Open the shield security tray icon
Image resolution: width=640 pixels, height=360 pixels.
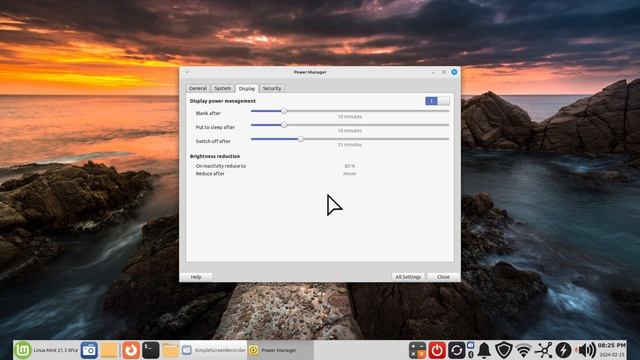coord(504,350)
